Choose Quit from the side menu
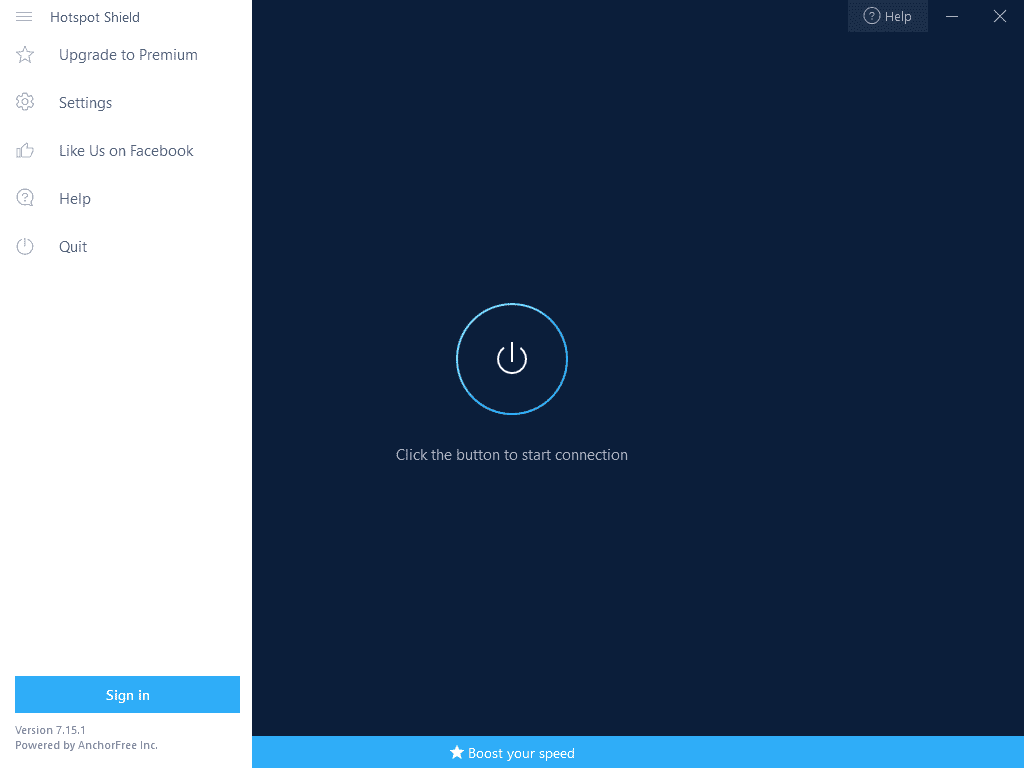1024x768 pixels. [x=126, y=247]
